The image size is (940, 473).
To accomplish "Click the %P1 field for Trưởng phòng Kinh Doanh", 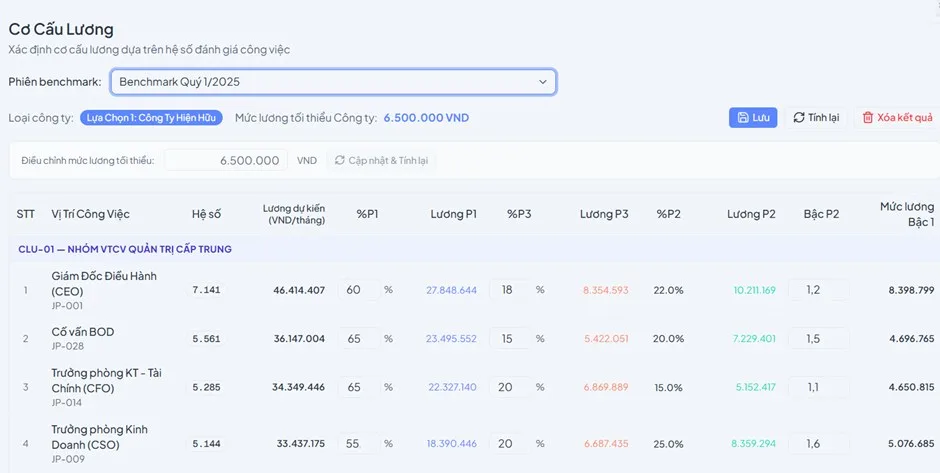I will 358,444.
